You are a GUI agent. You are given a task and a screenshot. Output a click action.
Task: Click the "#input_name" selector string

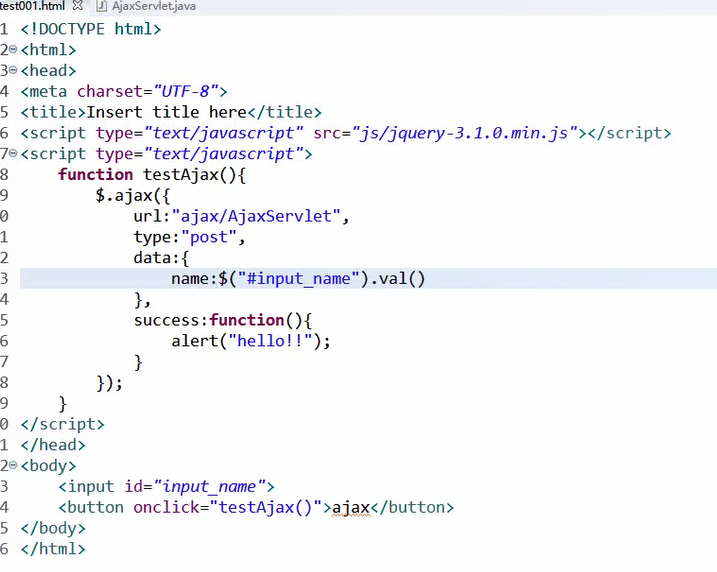pos(299,278)
